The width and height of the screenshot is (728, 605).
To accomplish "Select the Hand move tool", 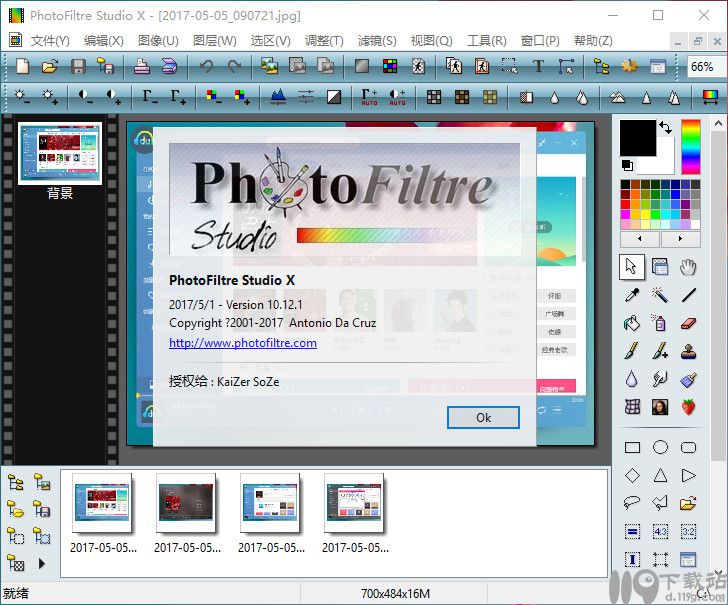I will tap(688, 267).
